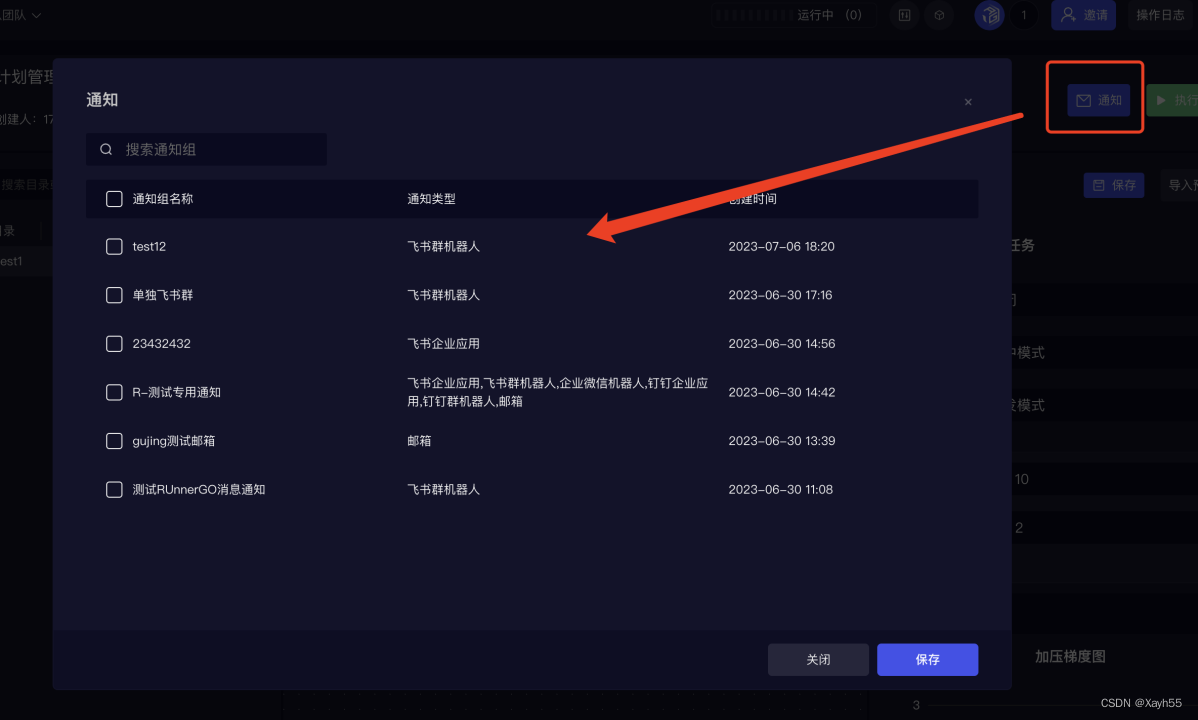
Task: Tick the checkbox for R-测试专用通知
Action: pyautogui.click(x=114, y=392)
